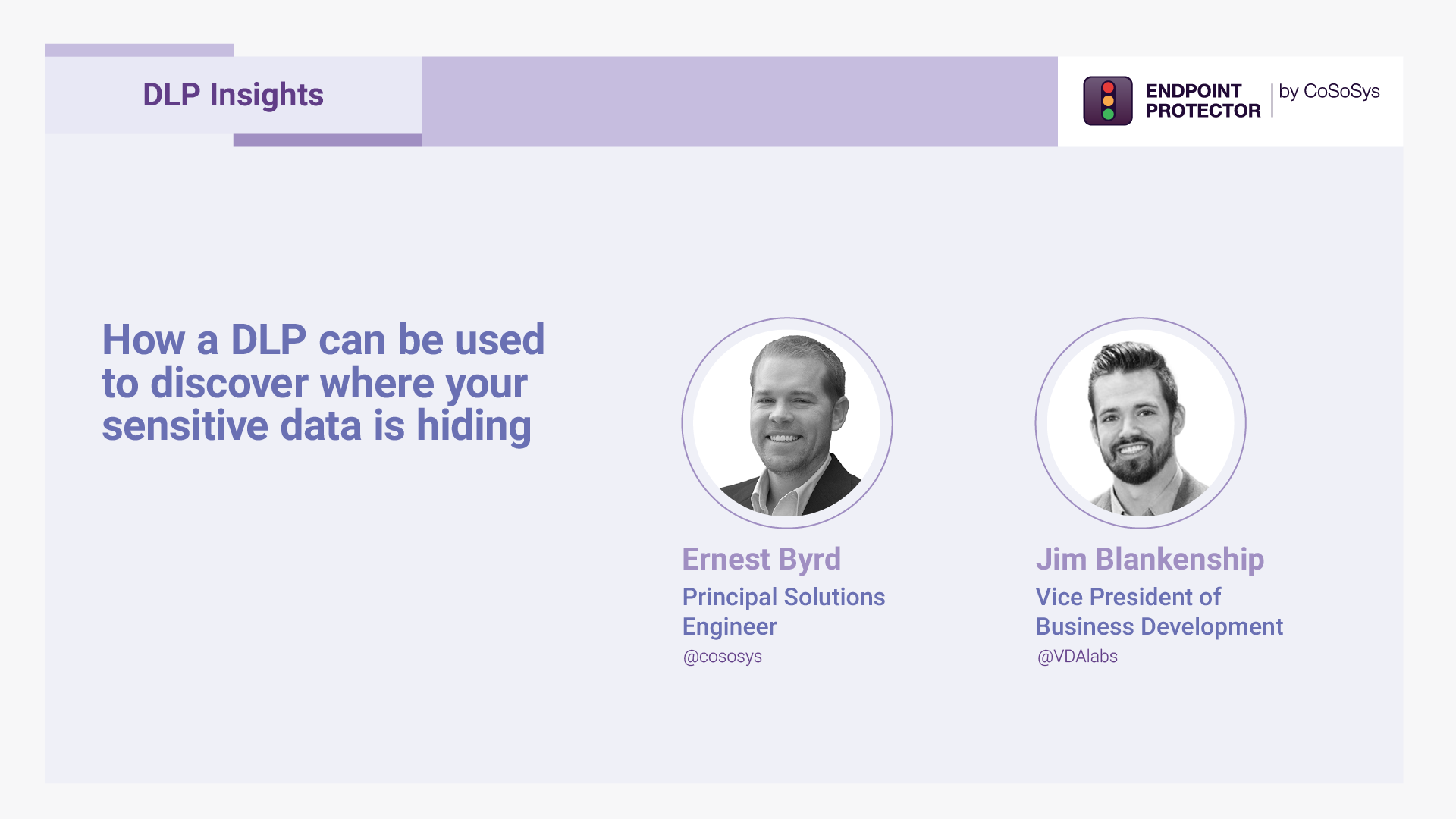Click the Vice President of Business Development title

coord(1159,611)
